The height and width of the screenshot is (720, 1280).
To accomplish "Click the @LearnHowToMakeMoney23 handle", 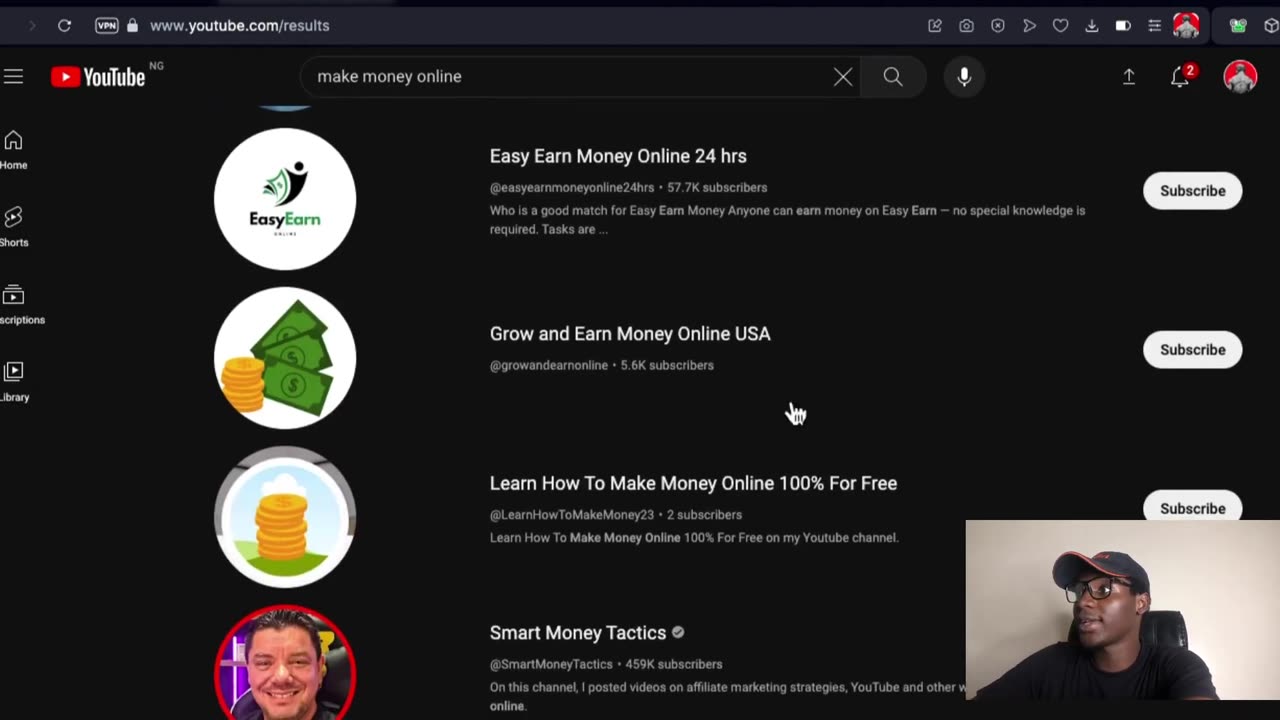I will pyautogui.click(x=571, y=515).
